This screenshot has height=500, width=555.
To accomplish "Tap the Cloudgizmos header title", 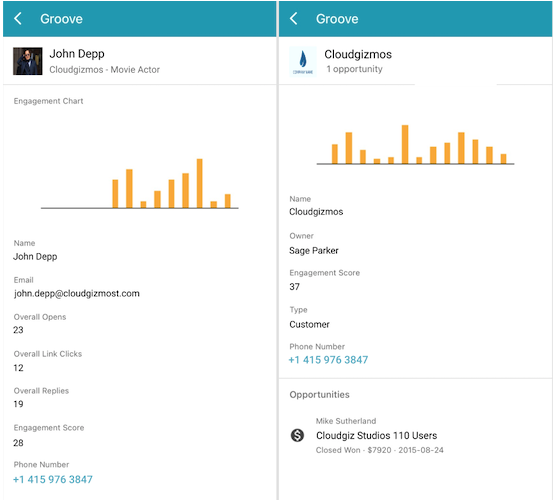I will tap(358, 54).
